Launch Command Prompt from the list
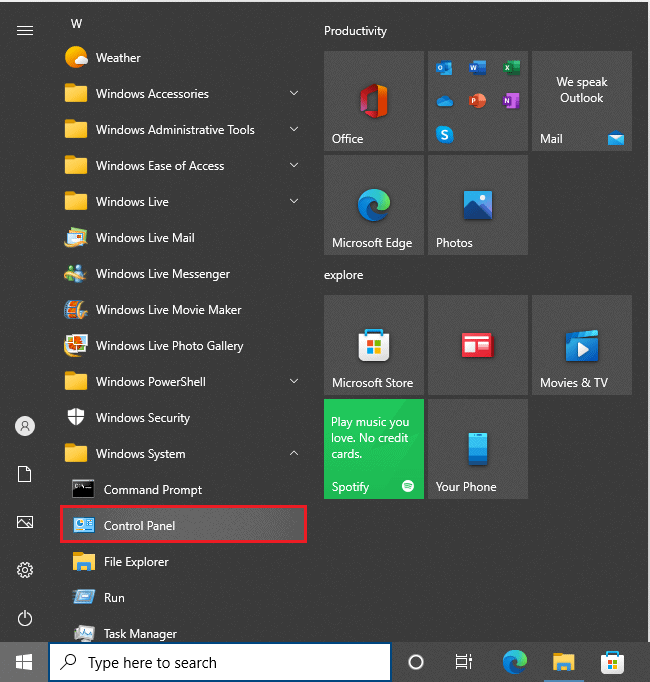 tap(152, 490)
